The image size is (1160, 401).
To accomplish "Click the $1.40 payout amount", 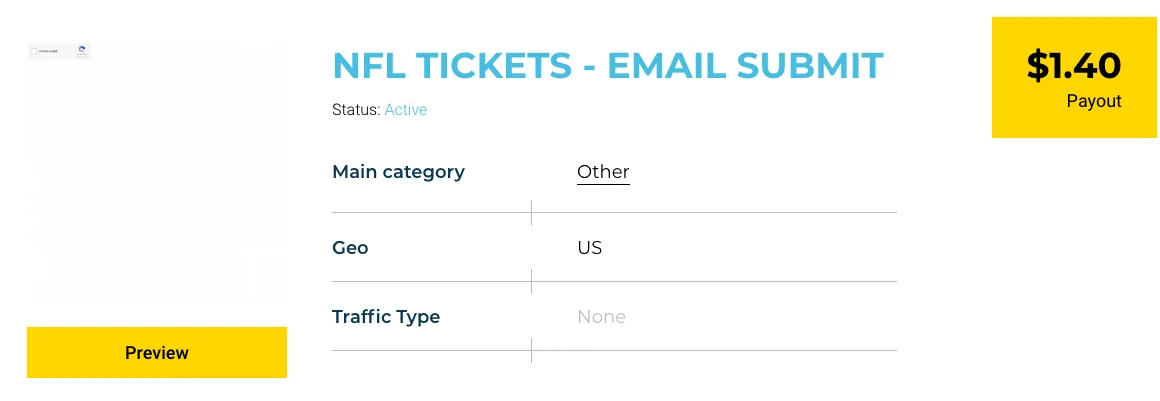I will tap(1074, 66).
